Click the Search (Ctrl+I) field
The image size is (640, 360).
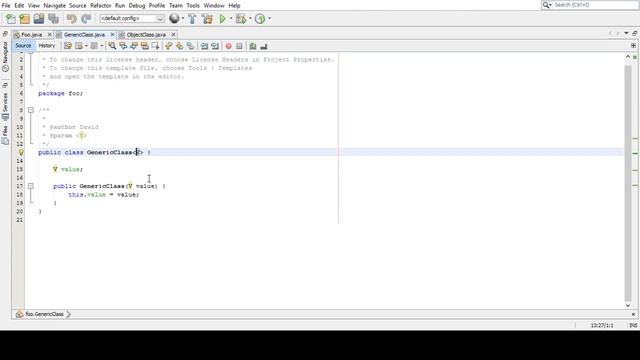[x=594, y=5]
